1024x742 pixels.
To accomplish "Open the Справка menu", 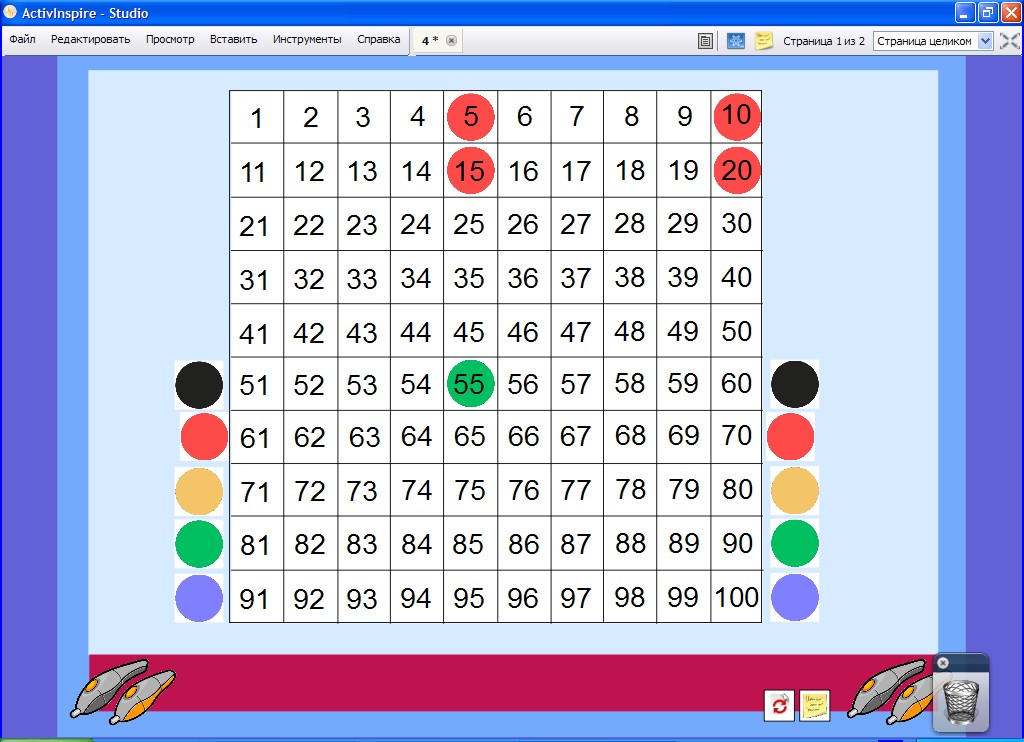I will point(378,40).
